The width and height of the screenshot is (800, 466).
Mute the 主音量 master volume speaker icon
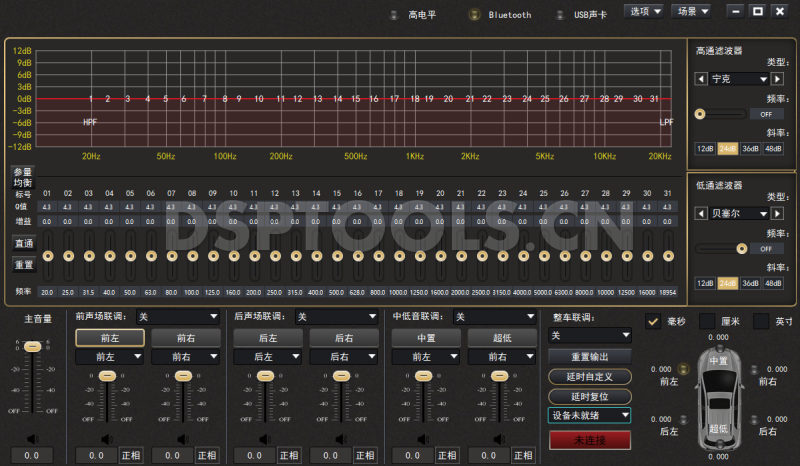click(x=33, y=437)
